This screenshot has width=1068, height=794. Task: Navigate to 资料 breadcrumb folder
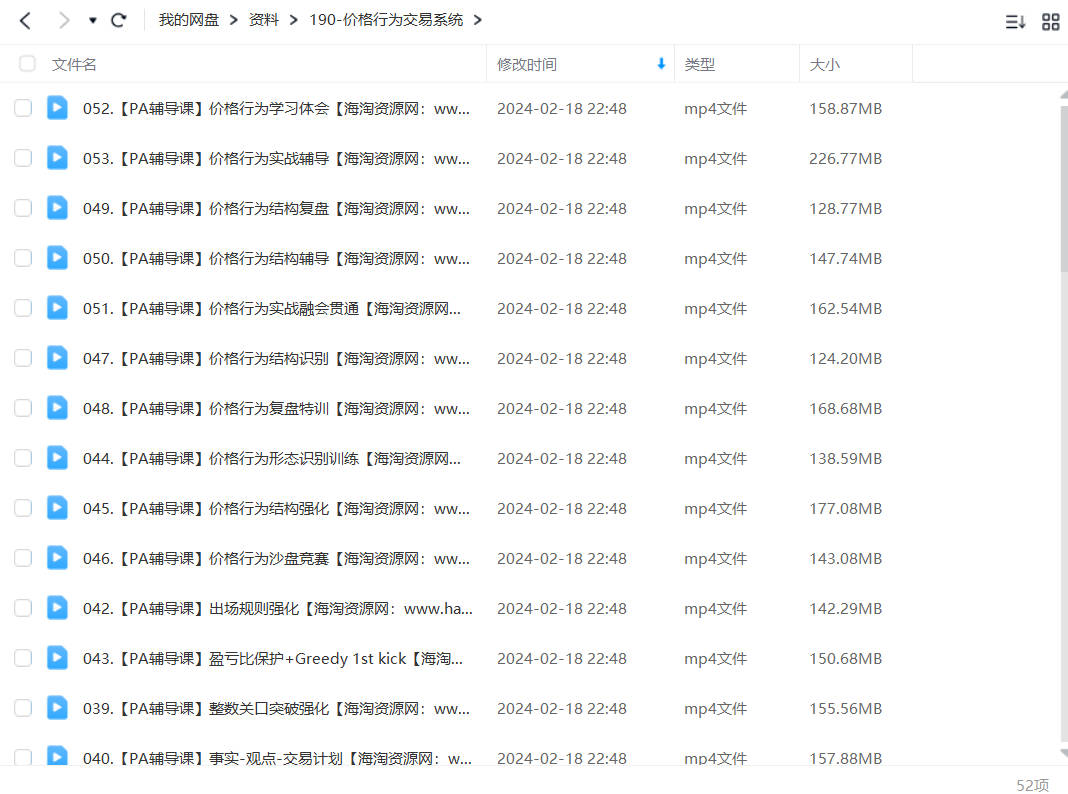click(x=264, y=20)
